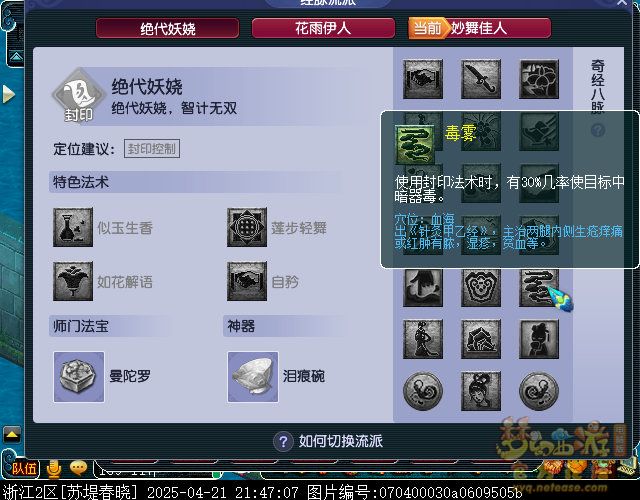This screenshot has width=640, height=500.
Task: Switch to the 花雨伊人 school tab
Action: pos(323,28)
